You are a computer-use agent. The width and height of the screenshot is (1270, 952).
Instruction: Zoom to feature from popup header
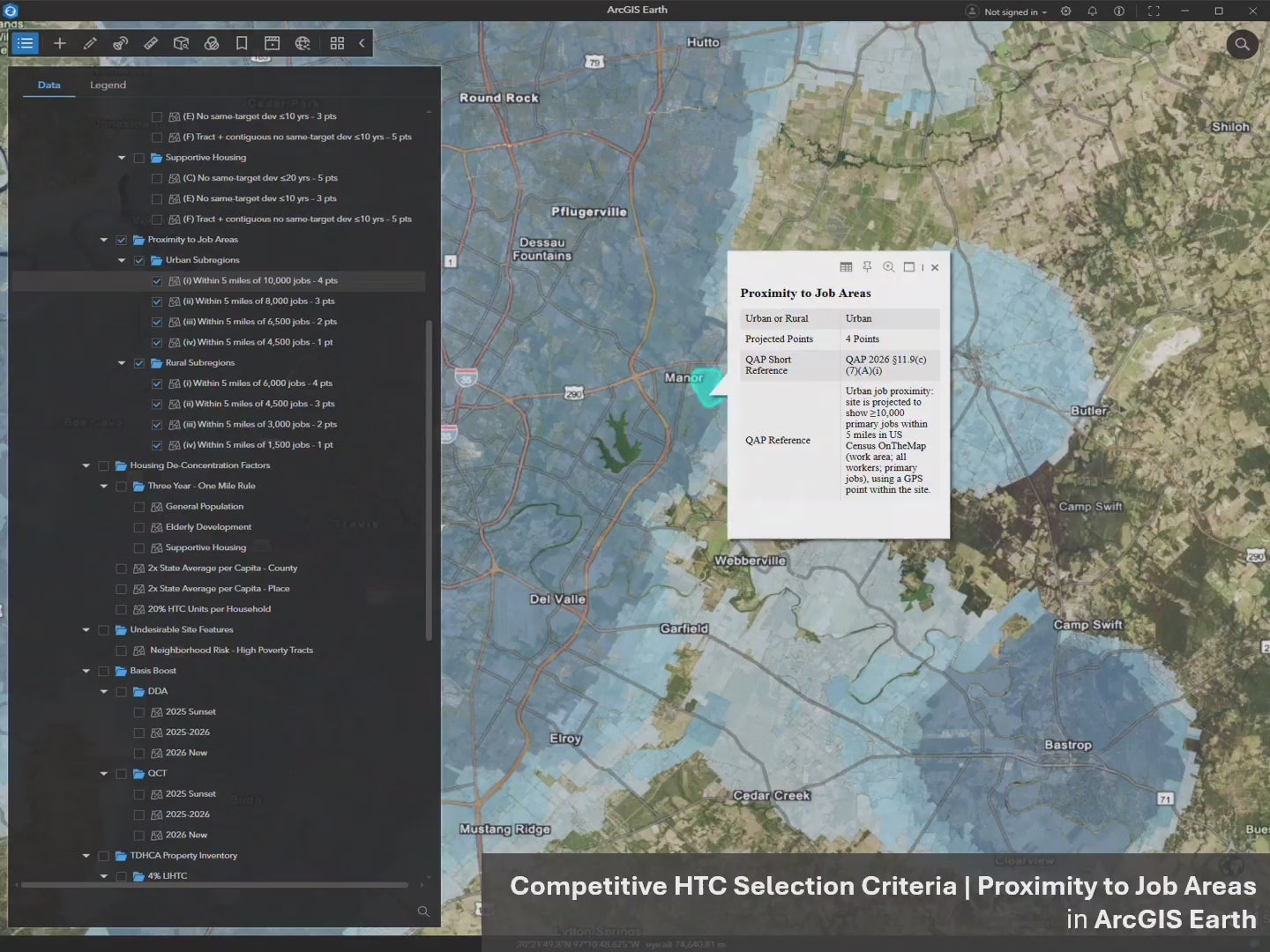point(889,267)
